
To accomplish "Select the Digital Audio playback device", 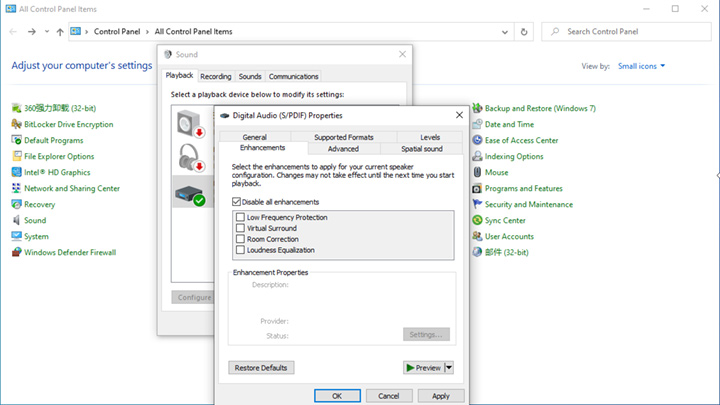I will (x=190, y=192).
